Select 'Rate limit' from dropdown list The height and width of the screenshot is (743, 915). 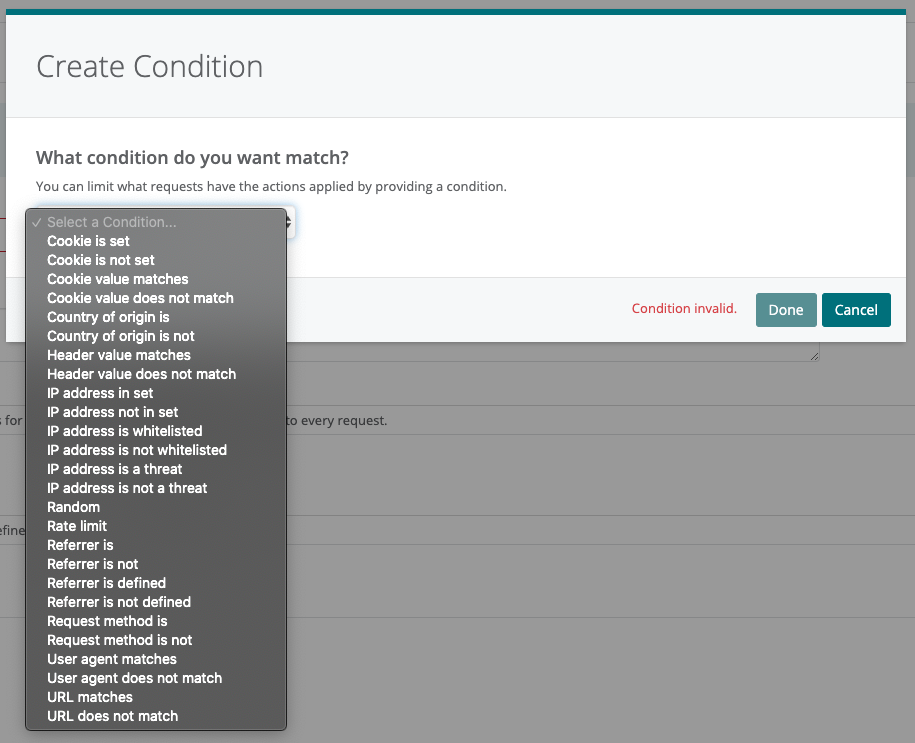point(77,526)
